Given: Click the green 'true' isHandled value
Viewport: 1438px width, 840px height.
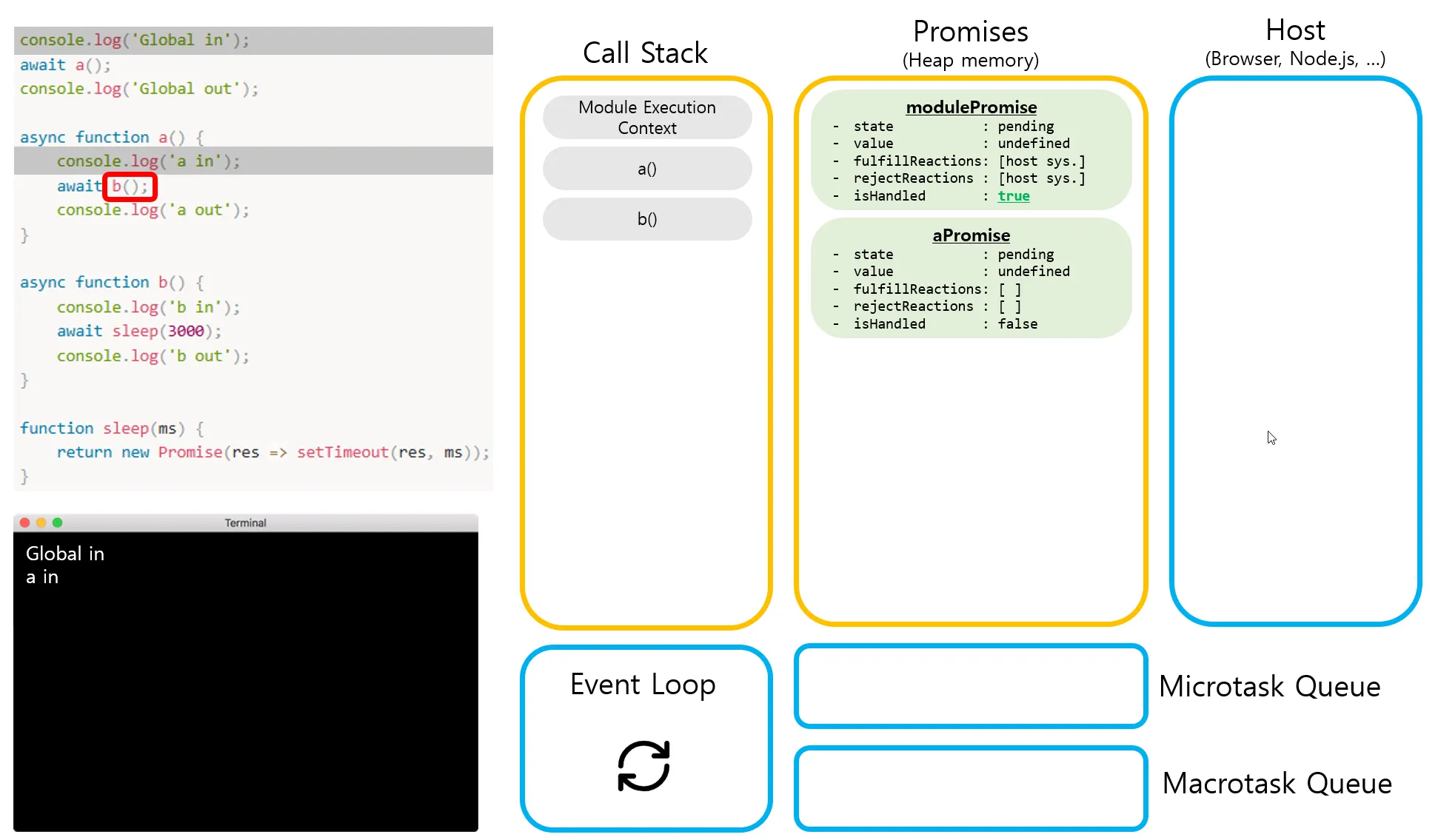Looking at the screenshot, I should (1013, 196).
